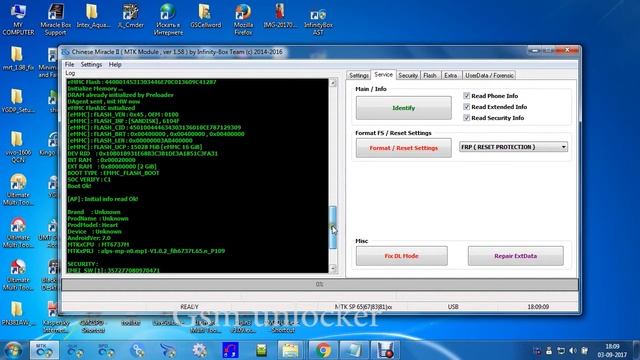The height and width of the screenshot is (360, 640).
Task: Click the Fix DL Mode button
Action: [x=402, y=256]
